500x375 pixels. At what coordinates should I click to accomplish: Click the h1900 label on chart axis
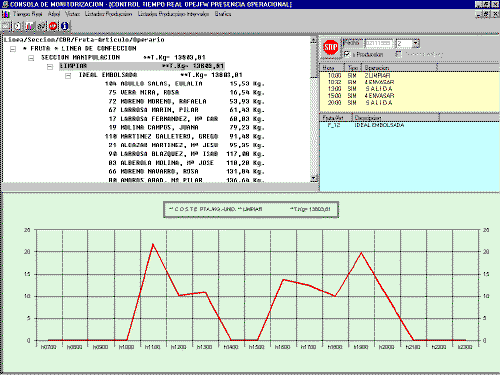pyautogui.click(x=361, y=347)
